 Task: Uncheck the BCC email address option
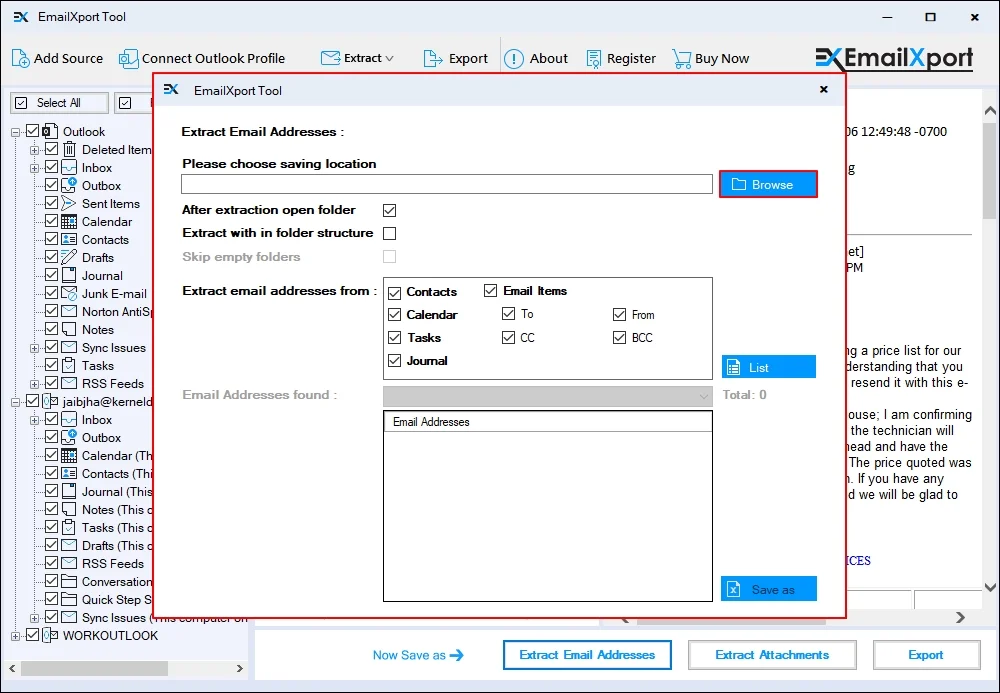pyautogui.click(x=619, y=337)
